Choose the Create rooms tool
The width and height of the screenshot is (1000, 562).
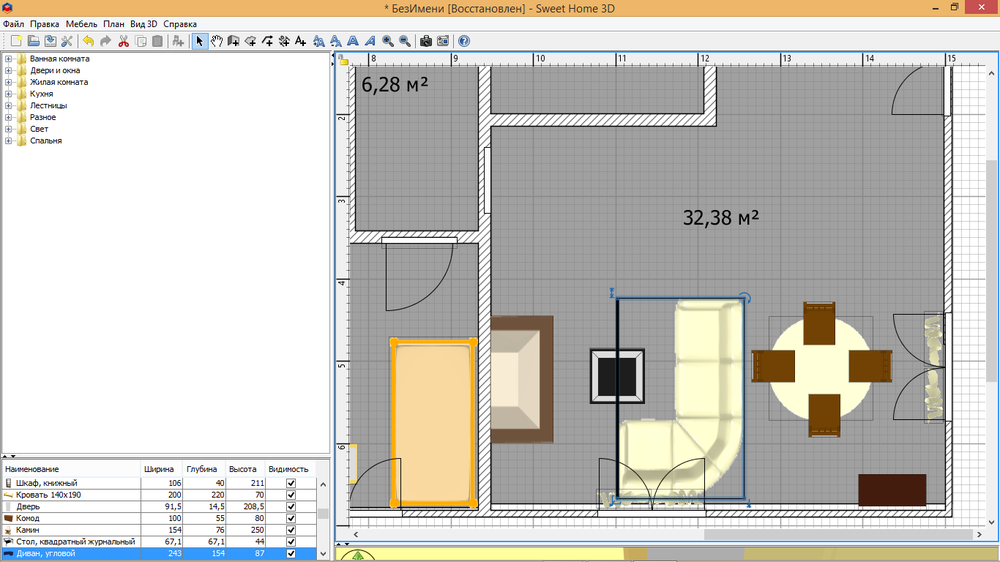click(x=250, y=41)
